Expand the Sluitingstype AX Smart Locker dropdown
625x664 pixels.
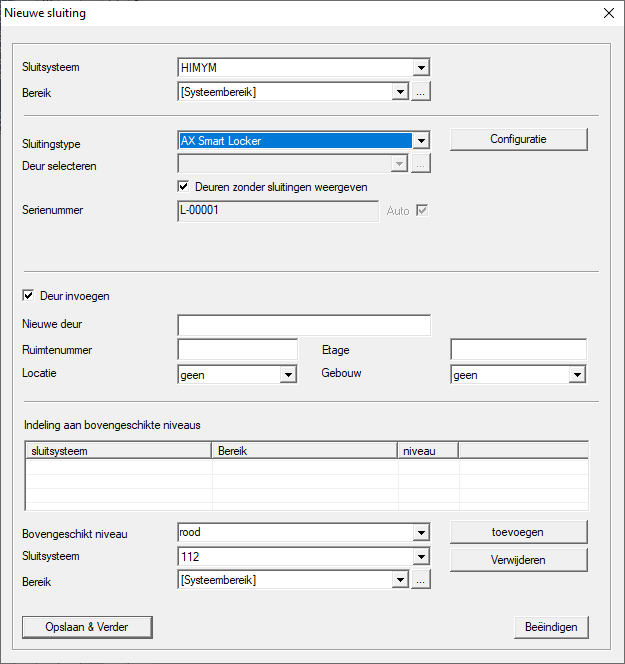click(421, 141)
